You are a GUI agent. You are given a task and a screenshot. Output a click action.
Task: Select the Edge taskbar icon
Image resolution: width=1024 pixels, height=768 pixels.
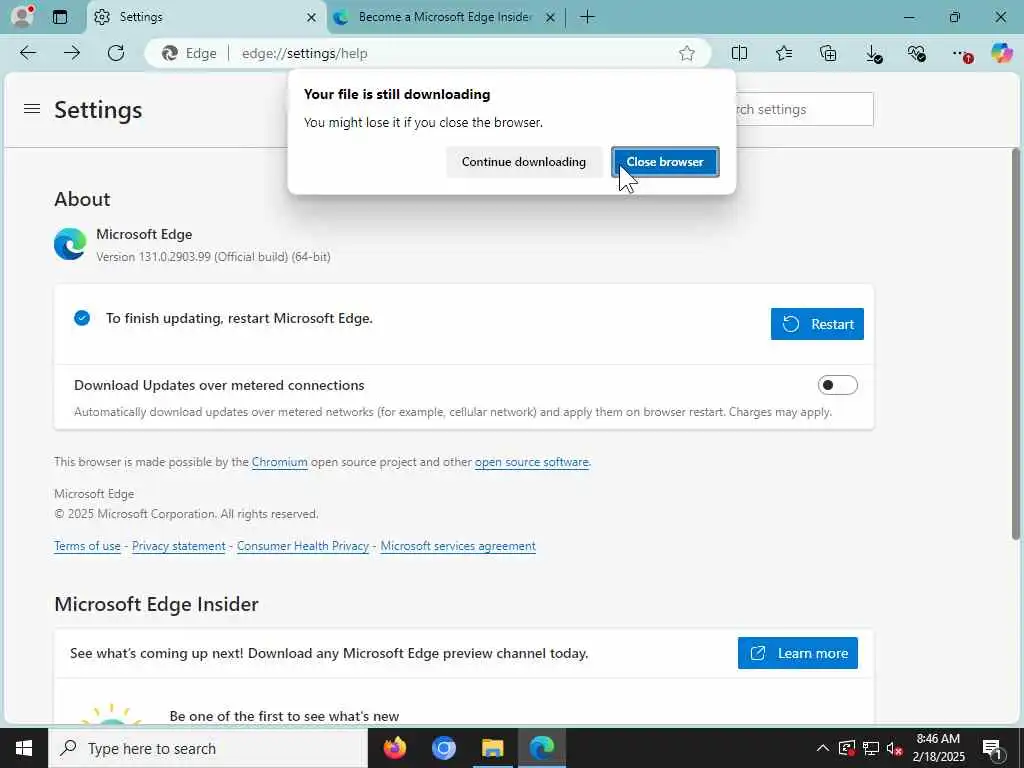(541, 748)
